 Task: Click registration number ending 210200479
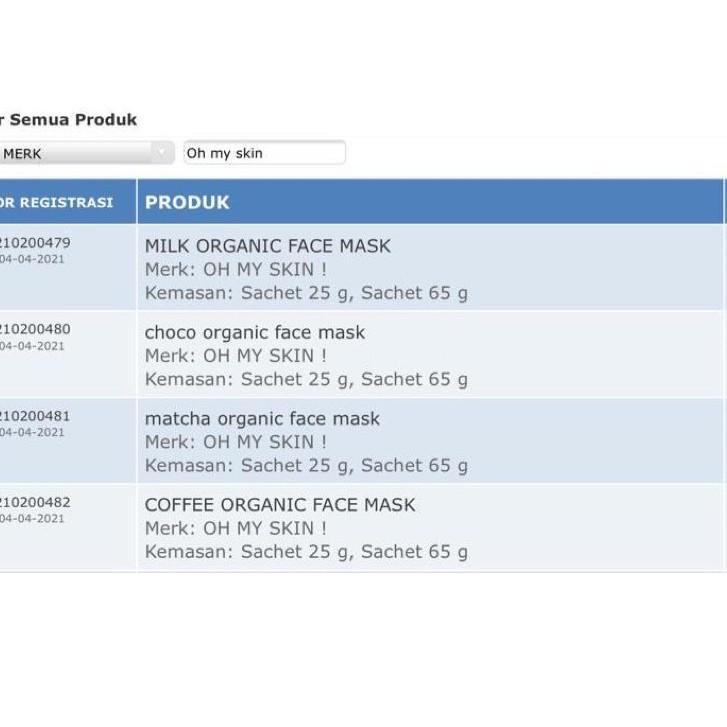(36, 242)
